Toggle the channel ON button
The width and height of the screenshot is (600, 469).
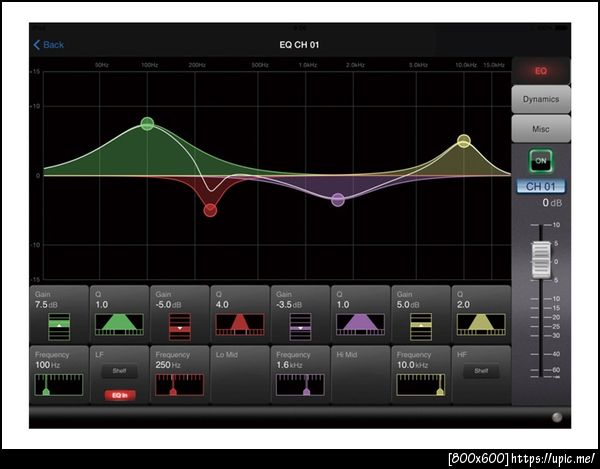(x=541, y=161)
